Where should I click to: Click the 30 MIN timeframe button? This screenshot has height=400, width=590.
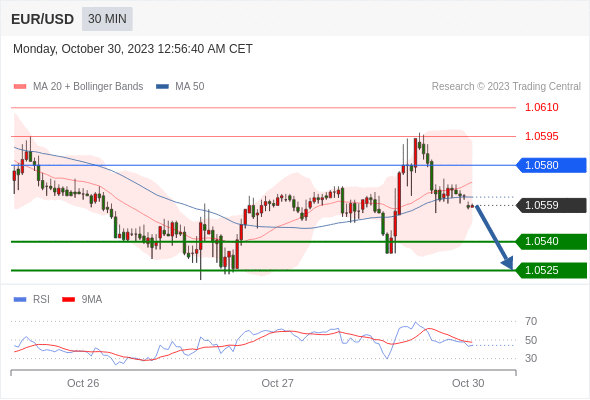tap(107, 19)
